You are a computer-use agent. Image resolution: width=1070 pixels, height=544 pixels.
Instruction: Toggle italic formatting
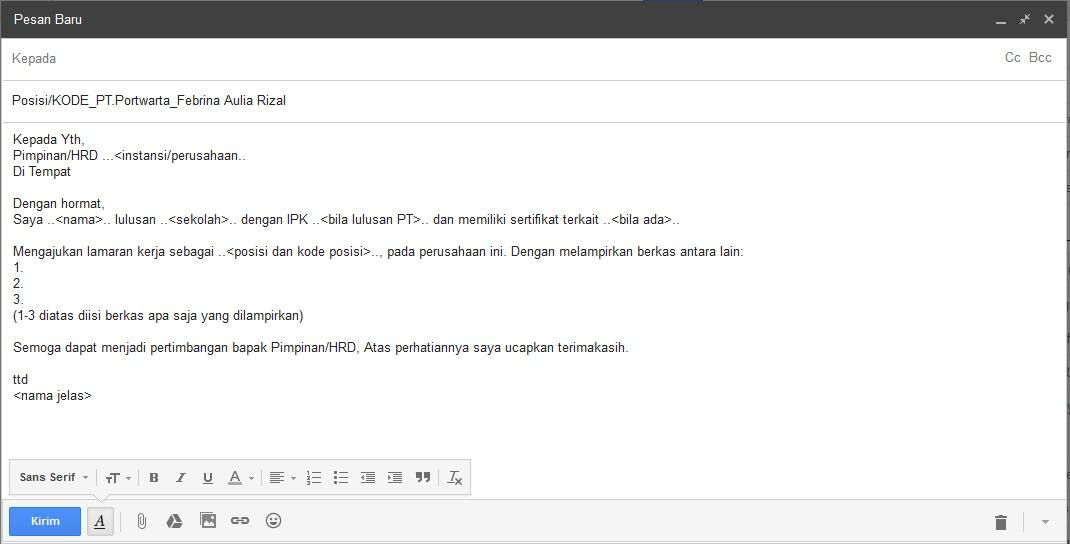point(181,478)
